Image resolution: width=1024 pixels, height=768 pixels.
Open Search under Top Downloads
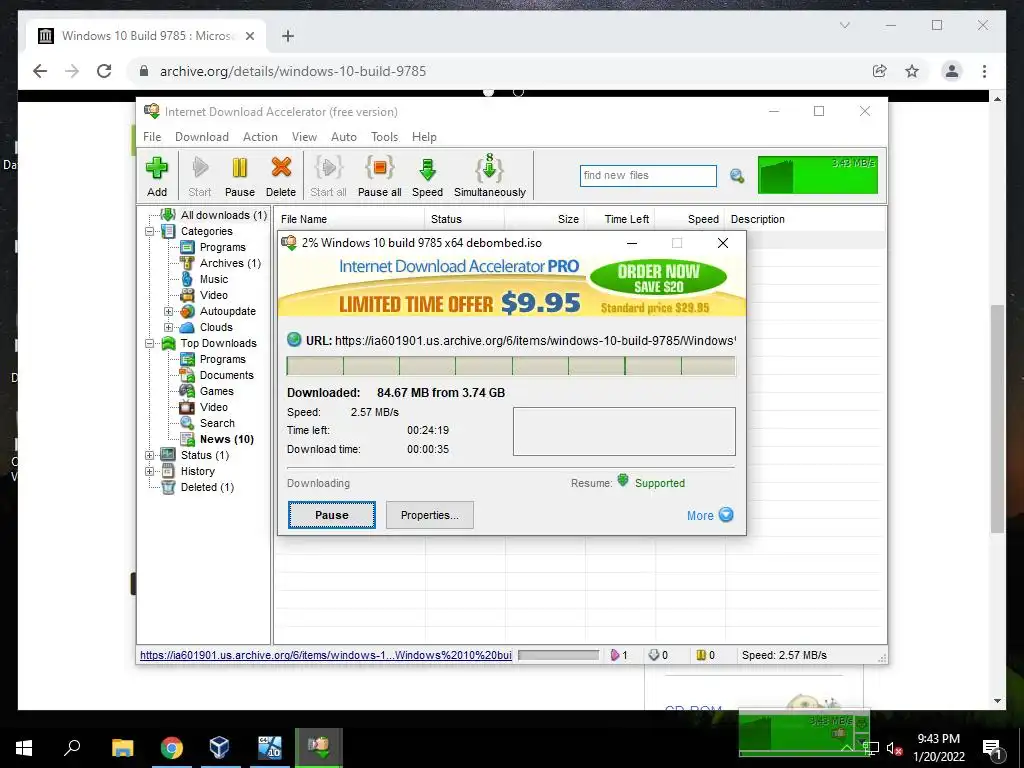(x=217, y=423)
